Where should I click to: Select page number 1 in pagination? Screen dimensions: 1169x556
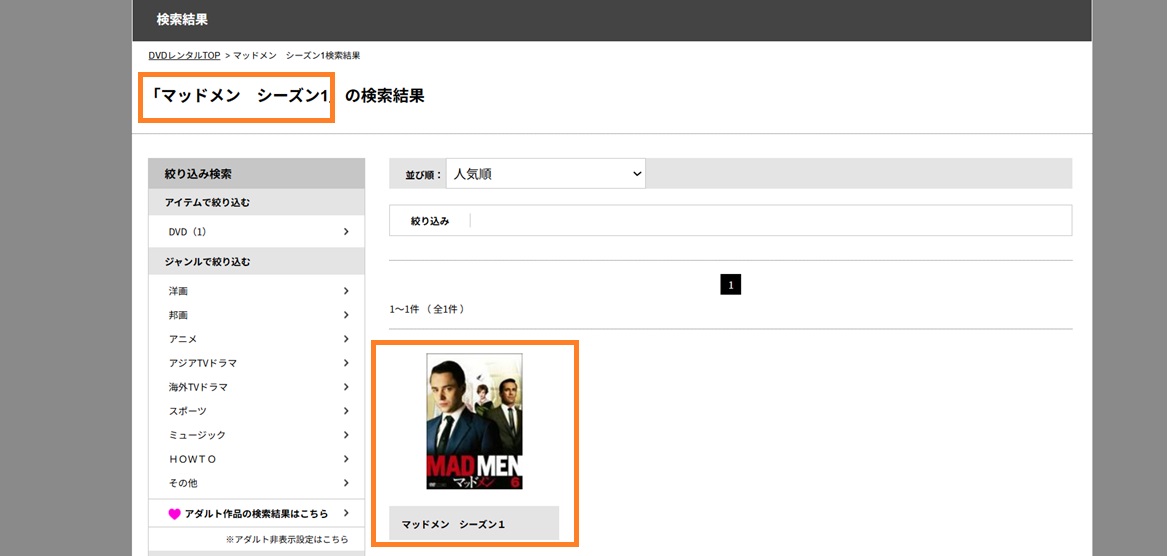731,286
